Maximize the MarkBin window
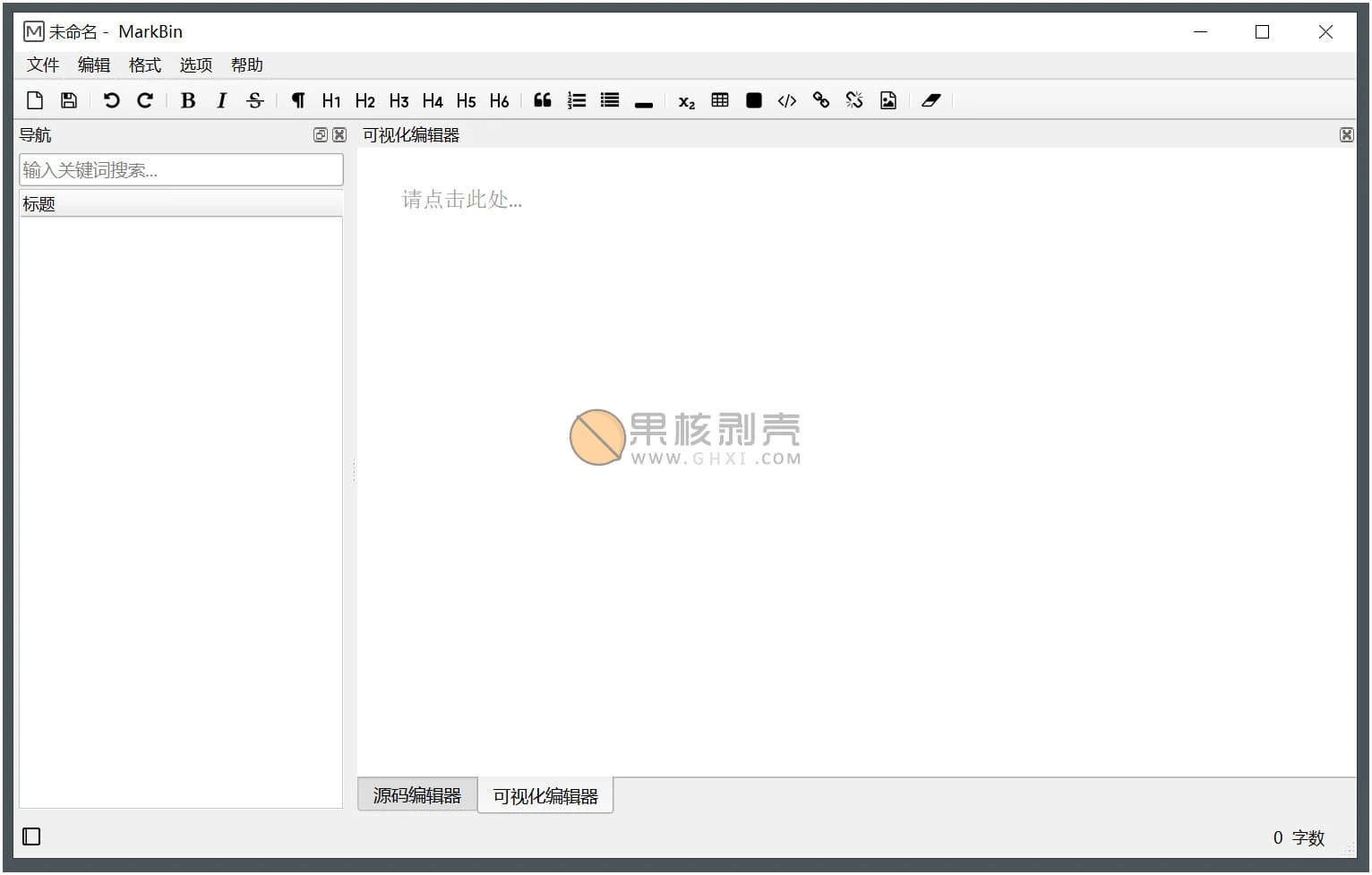The width and height of the screenshot is (1372, 875). 1263,31
